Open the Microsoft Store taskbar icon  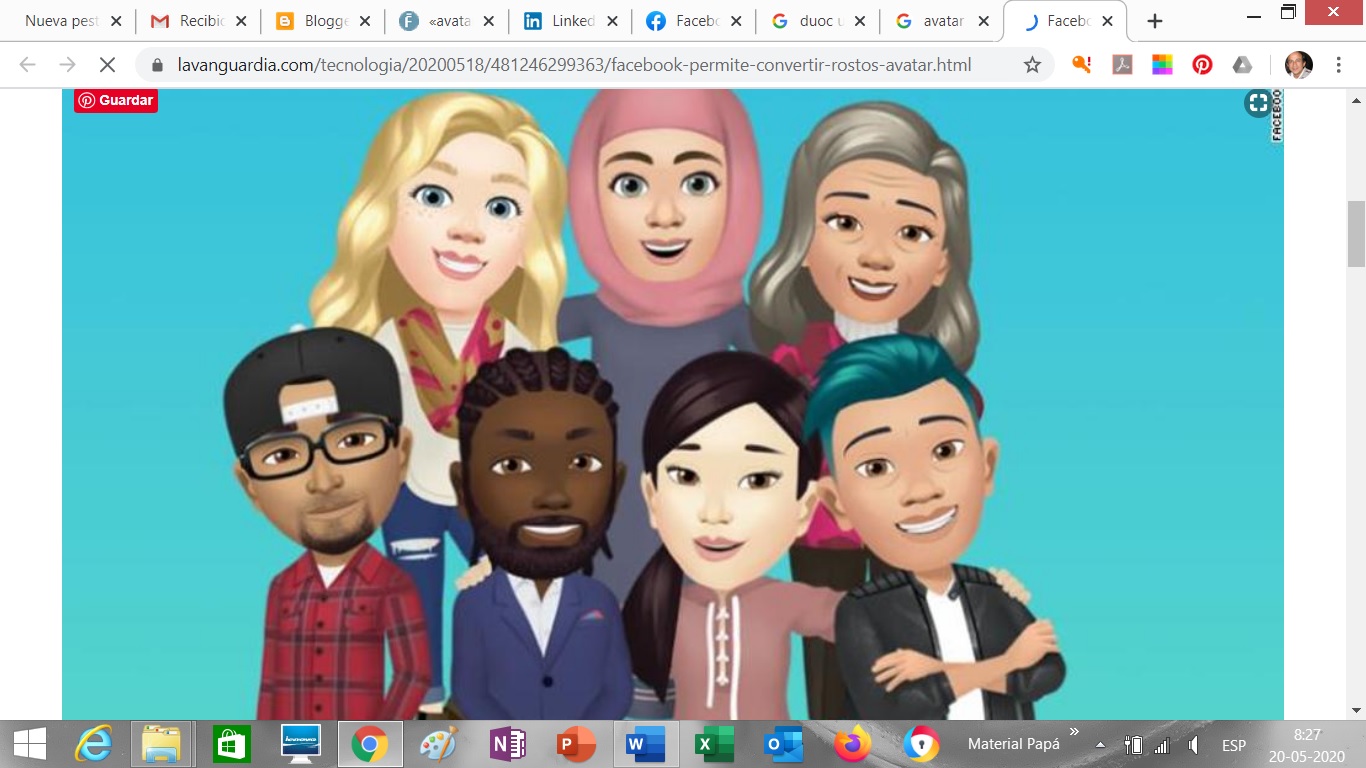[x=231, y=744]
